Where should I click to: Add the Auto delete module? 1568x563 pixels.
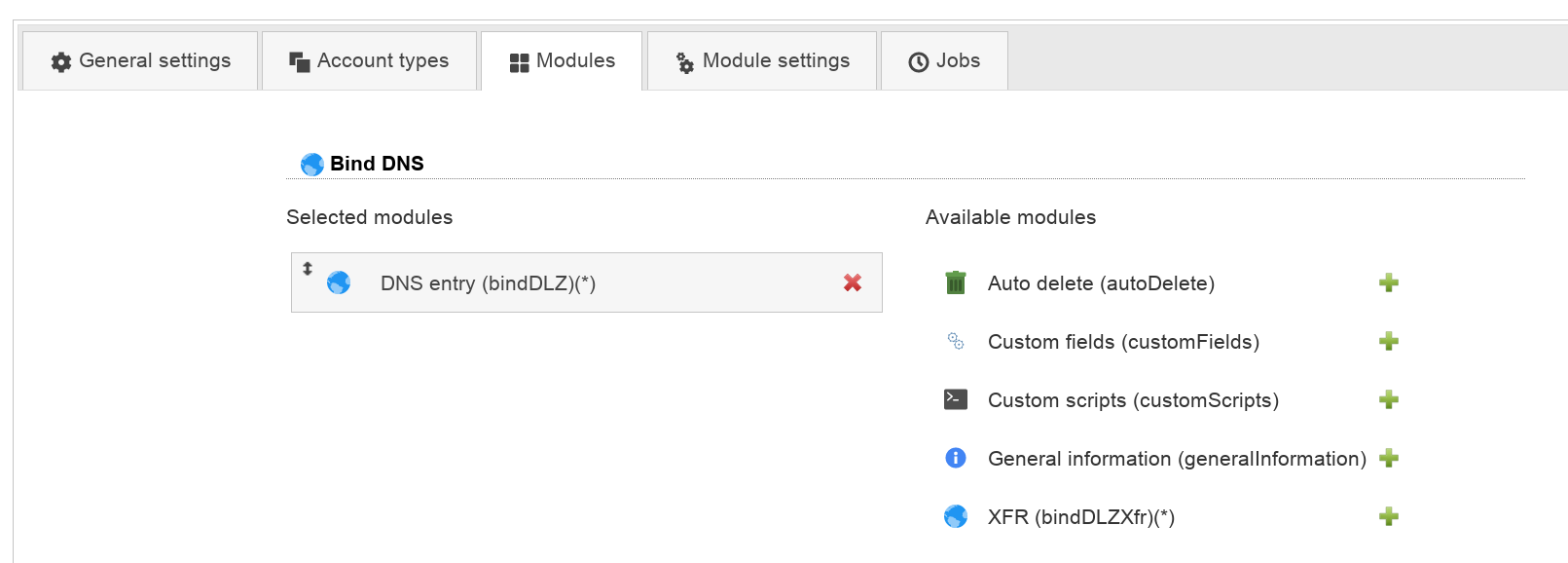[1388, 283]
